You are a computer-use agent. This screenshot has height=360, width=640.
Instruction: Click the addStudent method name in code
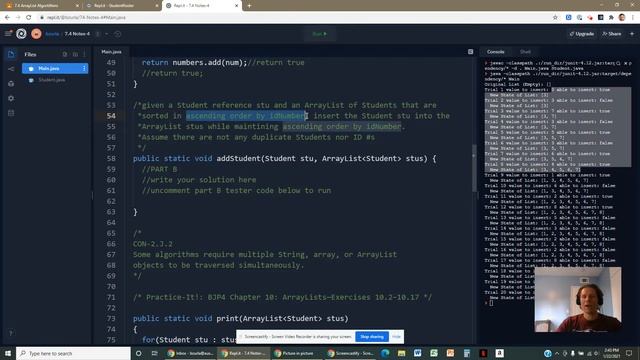(x=238, y=158)
